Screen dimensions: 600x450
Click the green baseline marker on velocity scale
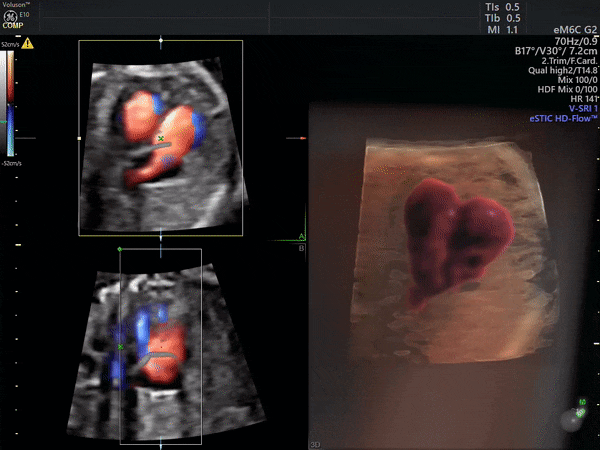click(3, 122)
